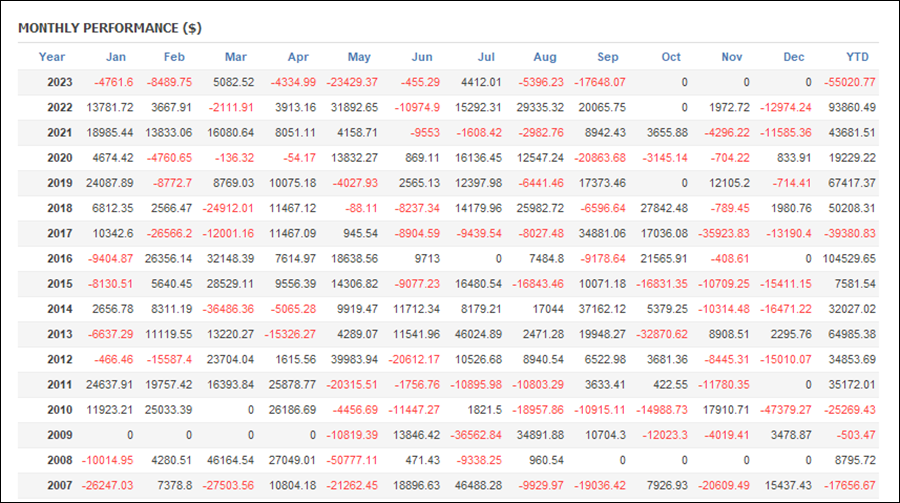
Task: Select the 2008 May value -50777.11
Action: 352,460
